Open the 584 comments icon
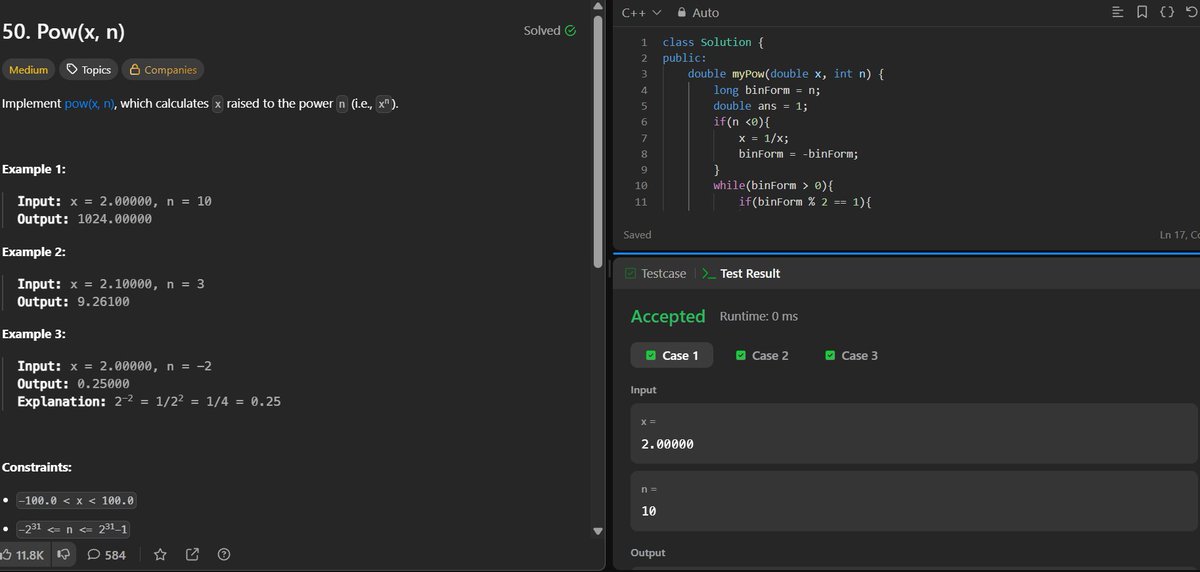 [94, 554]
